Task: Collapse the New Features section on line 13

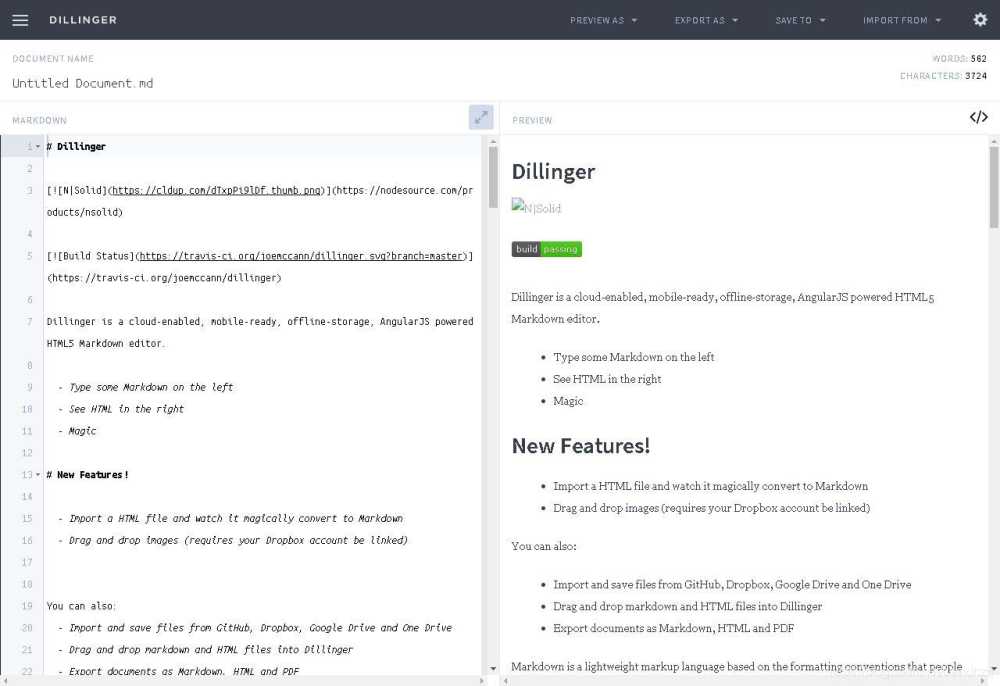Action: (x=38, y=475)
